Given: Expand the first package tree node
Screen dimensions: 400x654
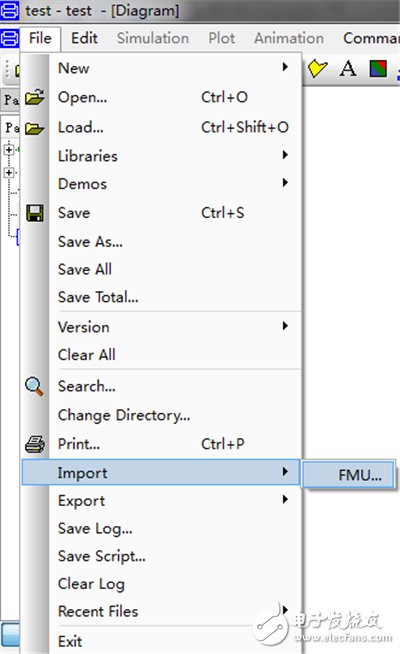Looking at the screenshot, I should pos(9,149).
